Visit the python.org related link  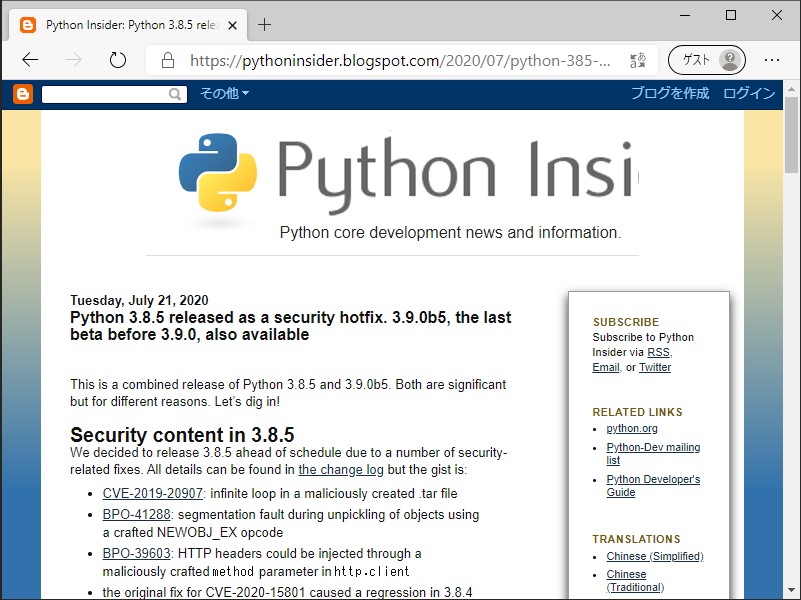point(631,428)
